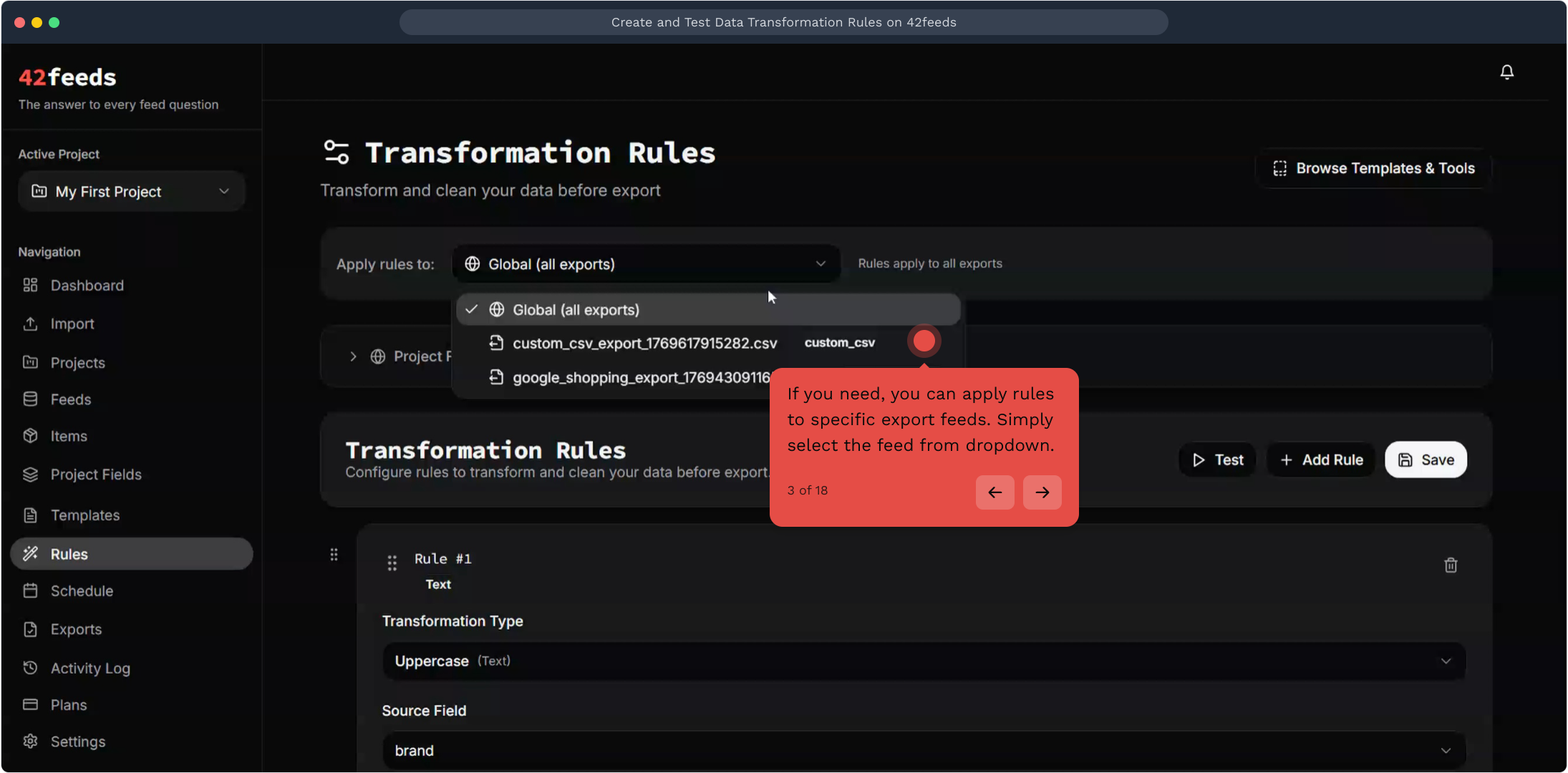Click Rule #1 drag handle
This screenshot has height=773, width=1568.
coord(392,563)
